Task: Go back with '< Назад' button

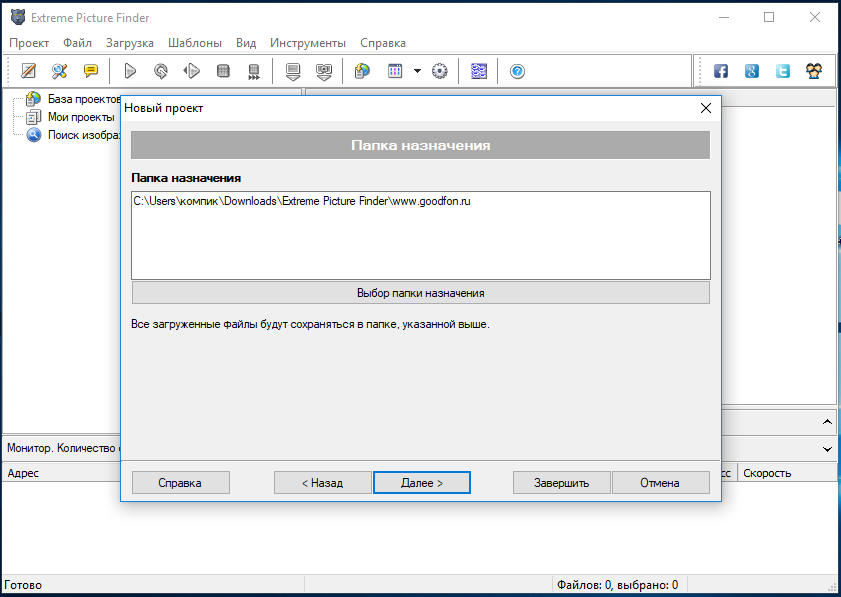Action: point(322,483)
